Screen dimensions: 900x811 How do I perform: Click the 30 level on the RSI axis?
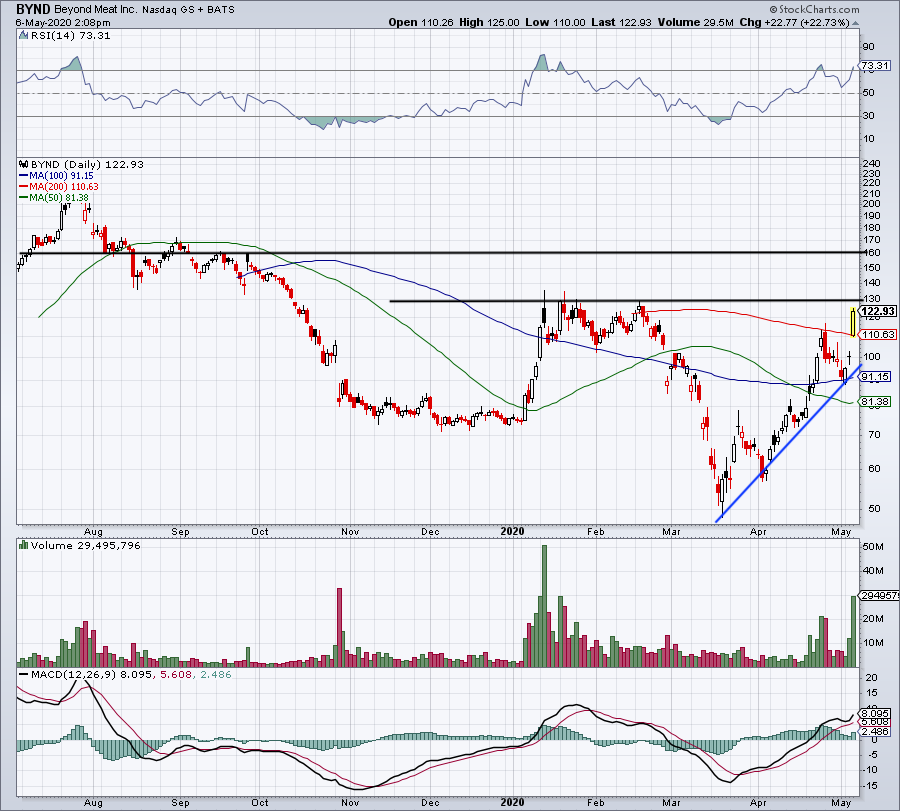click(868, 116)
